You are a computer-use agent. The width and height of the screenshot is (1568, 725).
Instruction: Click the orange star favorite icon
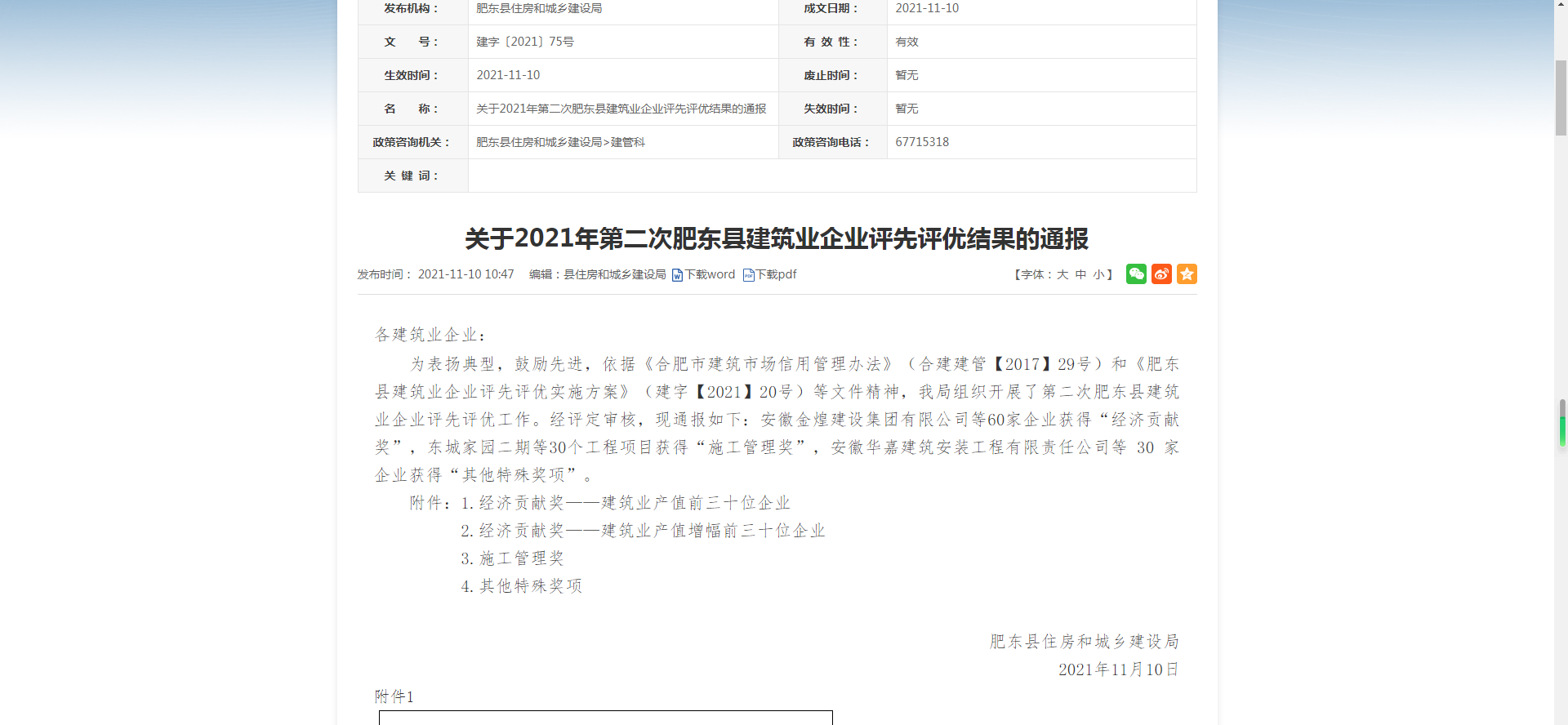(x=1187, y=274)
